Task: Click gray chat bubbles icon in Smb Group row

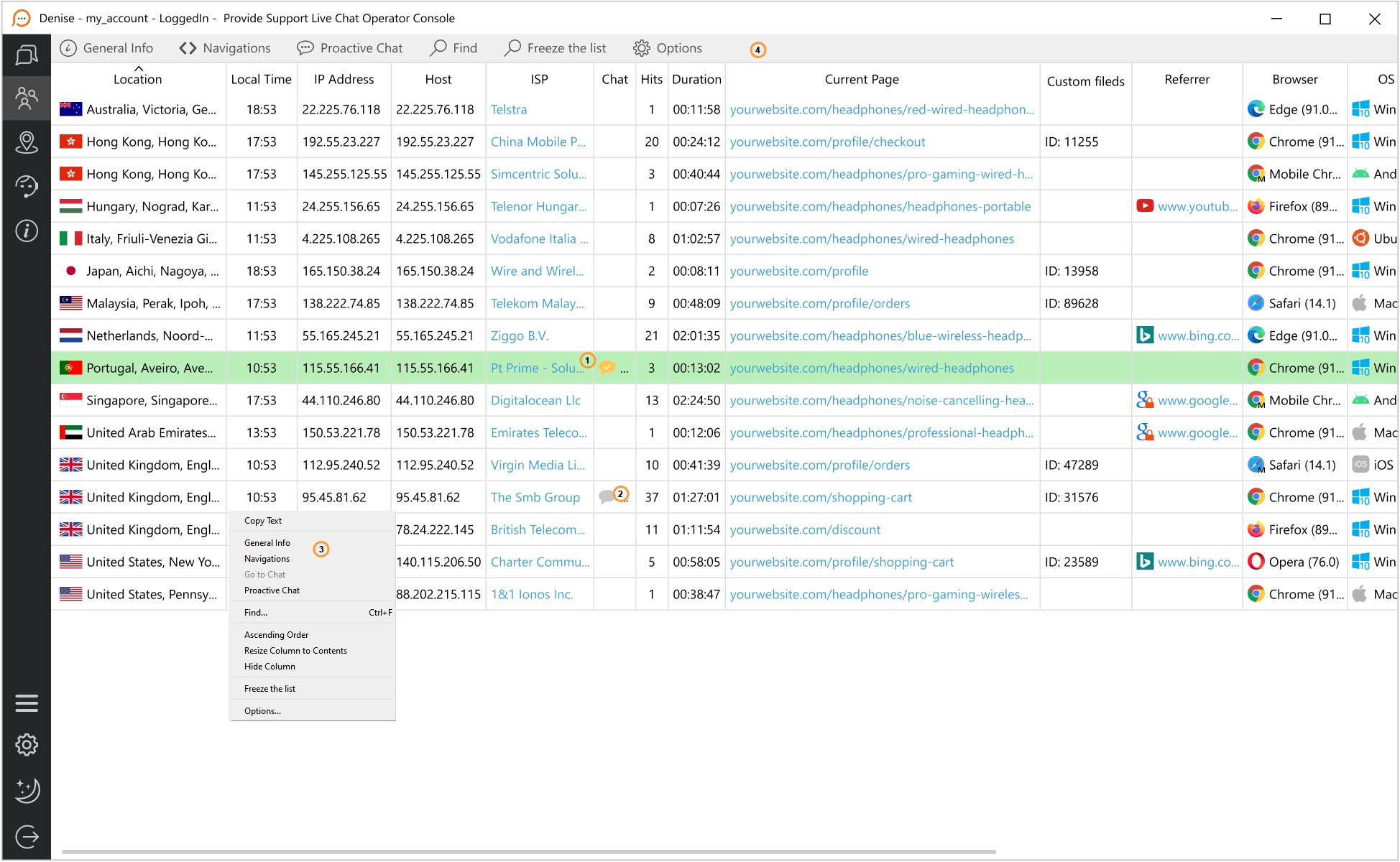Action: (x=607, y=497)
